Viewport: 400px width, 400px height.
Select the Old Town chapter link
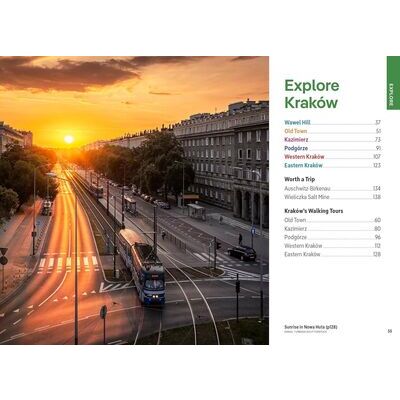[332, 131]
